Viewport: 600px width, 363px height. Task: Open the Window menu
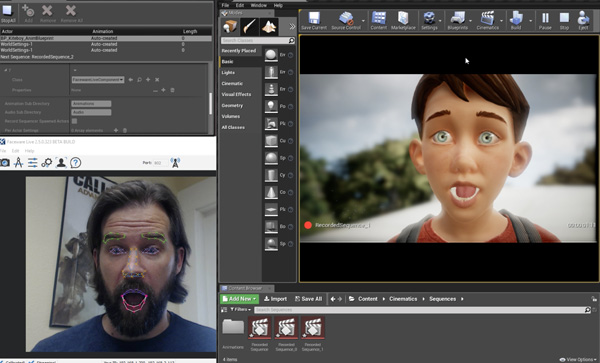click(259, 5)
